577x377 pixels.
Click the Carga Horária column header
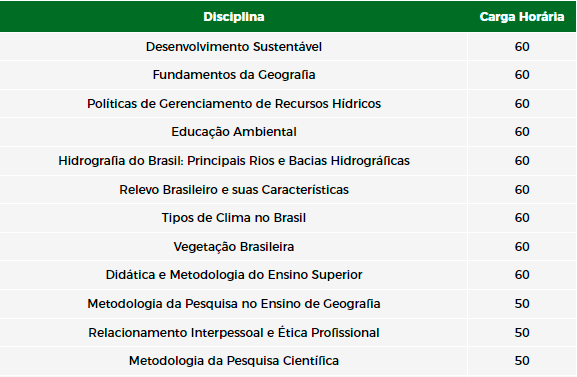521,17
